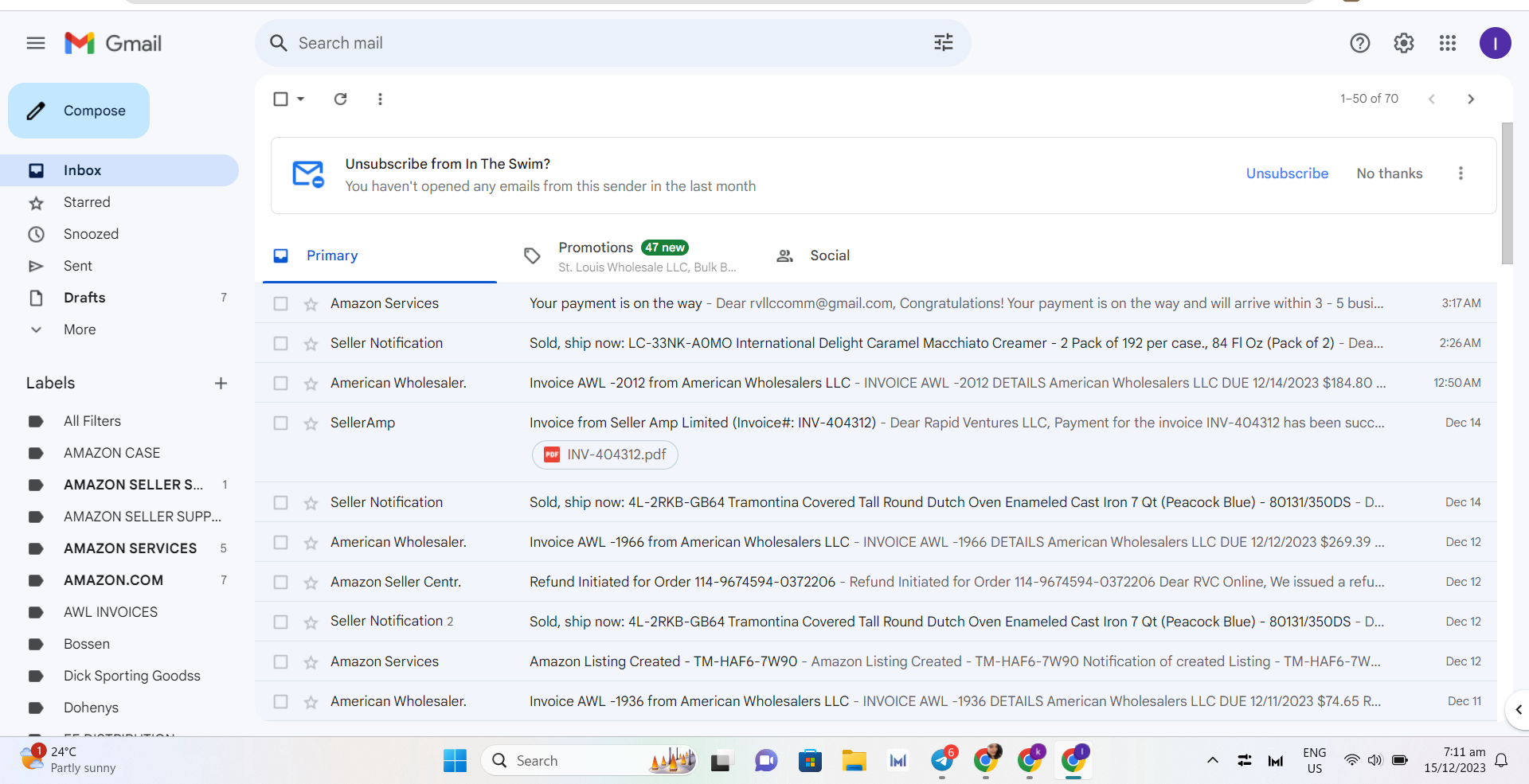Star the Amazon Seller Centr. refund email
The width and height of the screenshot is (1529, 784).
tap(311, 583)
